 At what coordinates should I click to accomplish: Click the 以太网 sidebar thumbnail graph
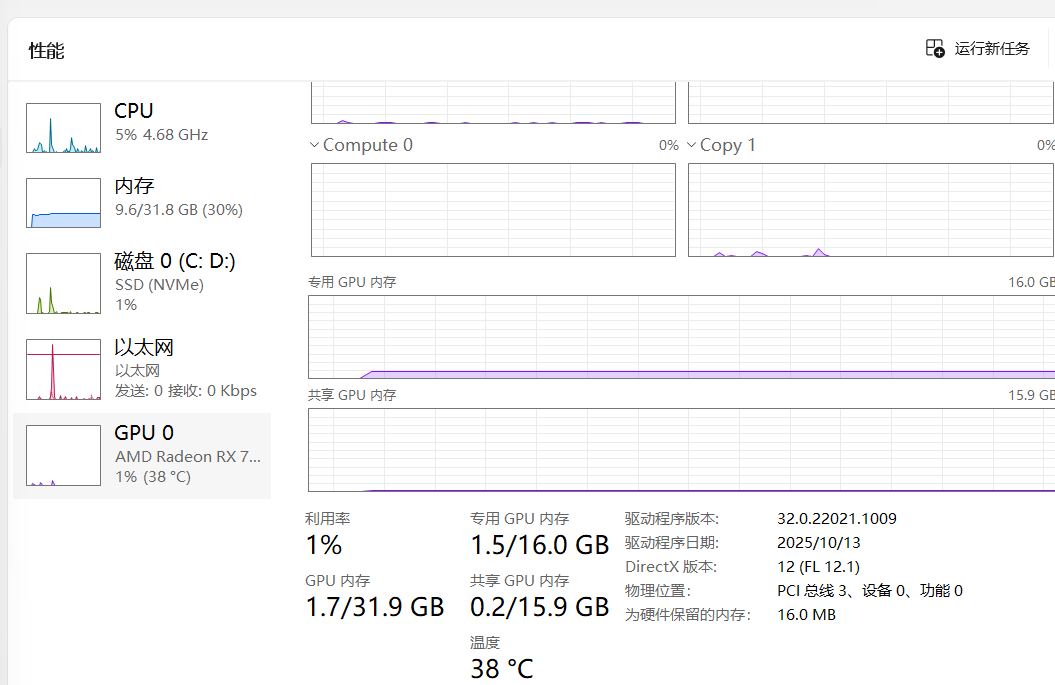tap(63, 369)
